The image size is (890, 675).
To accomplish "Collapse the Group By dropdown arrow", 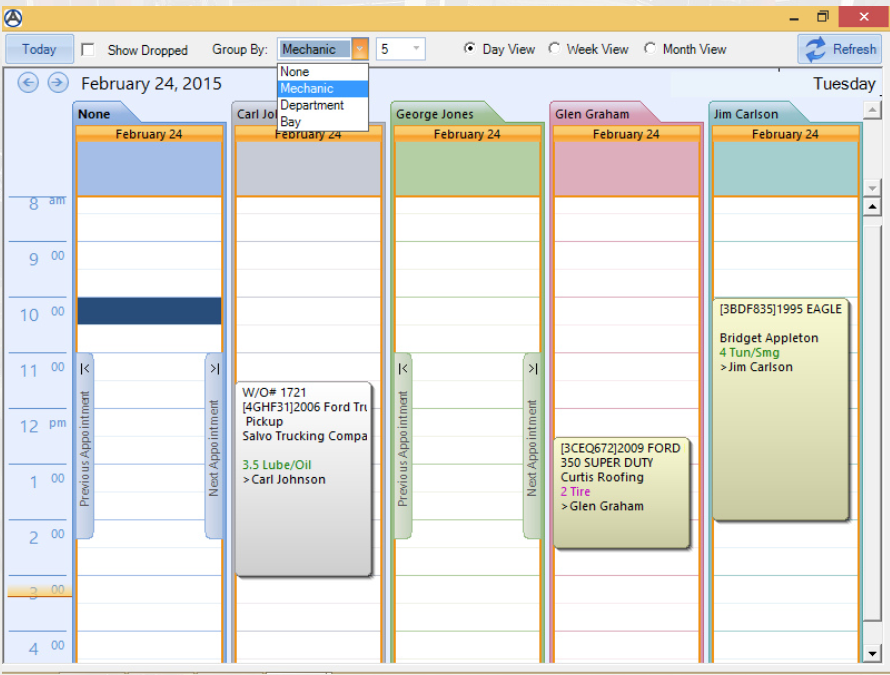I will pyautogui.click(x=360, y=49).
